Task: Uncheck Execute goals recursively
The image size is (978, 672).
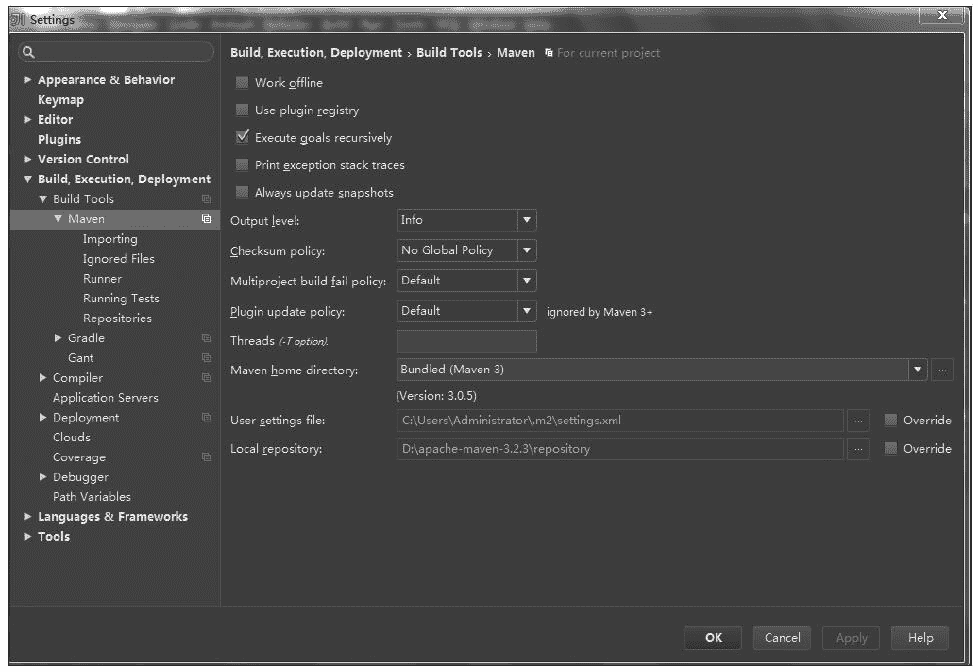Action: pyautogui.click(x=242, y=137)
